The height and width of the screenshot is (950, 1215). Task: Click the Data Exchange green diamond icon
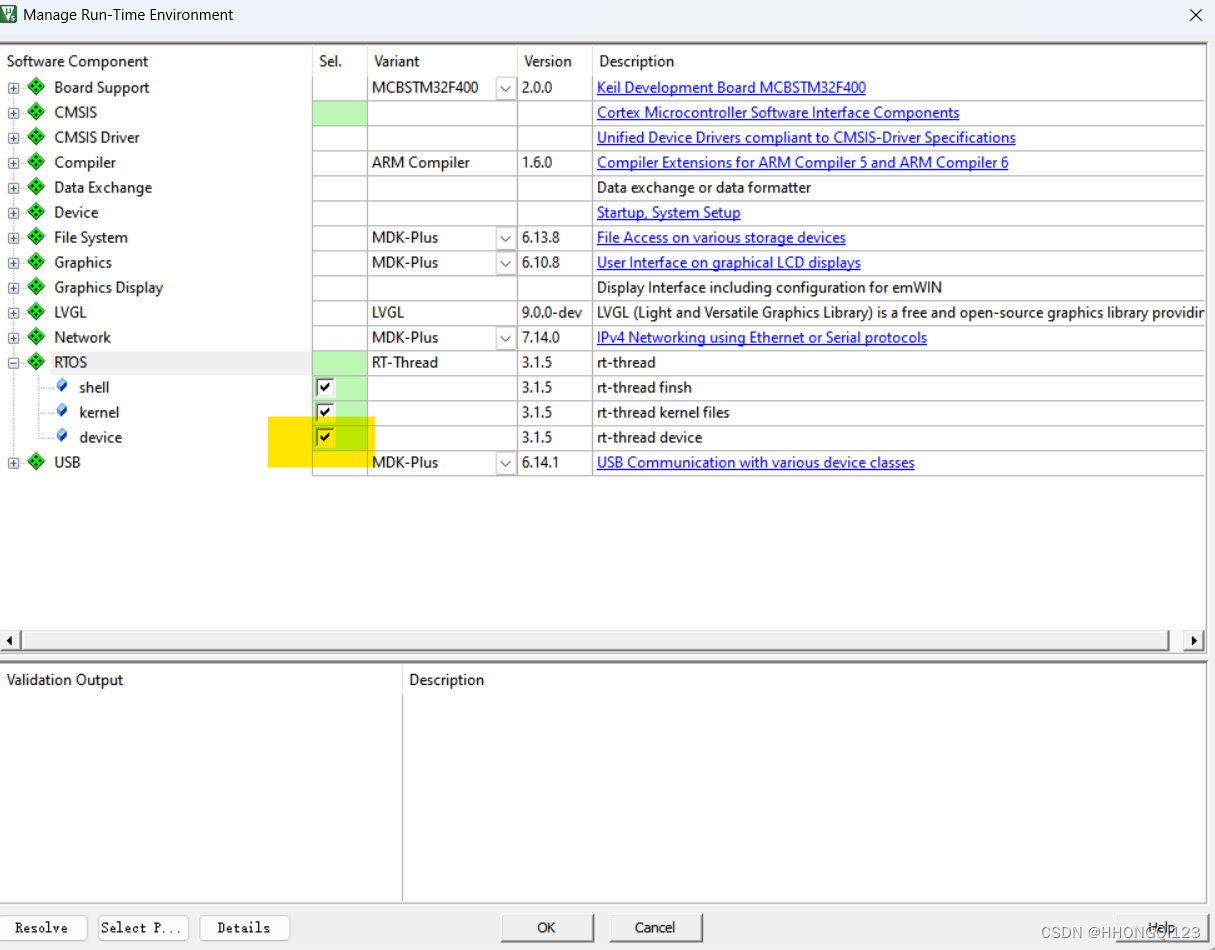[36, 187]
